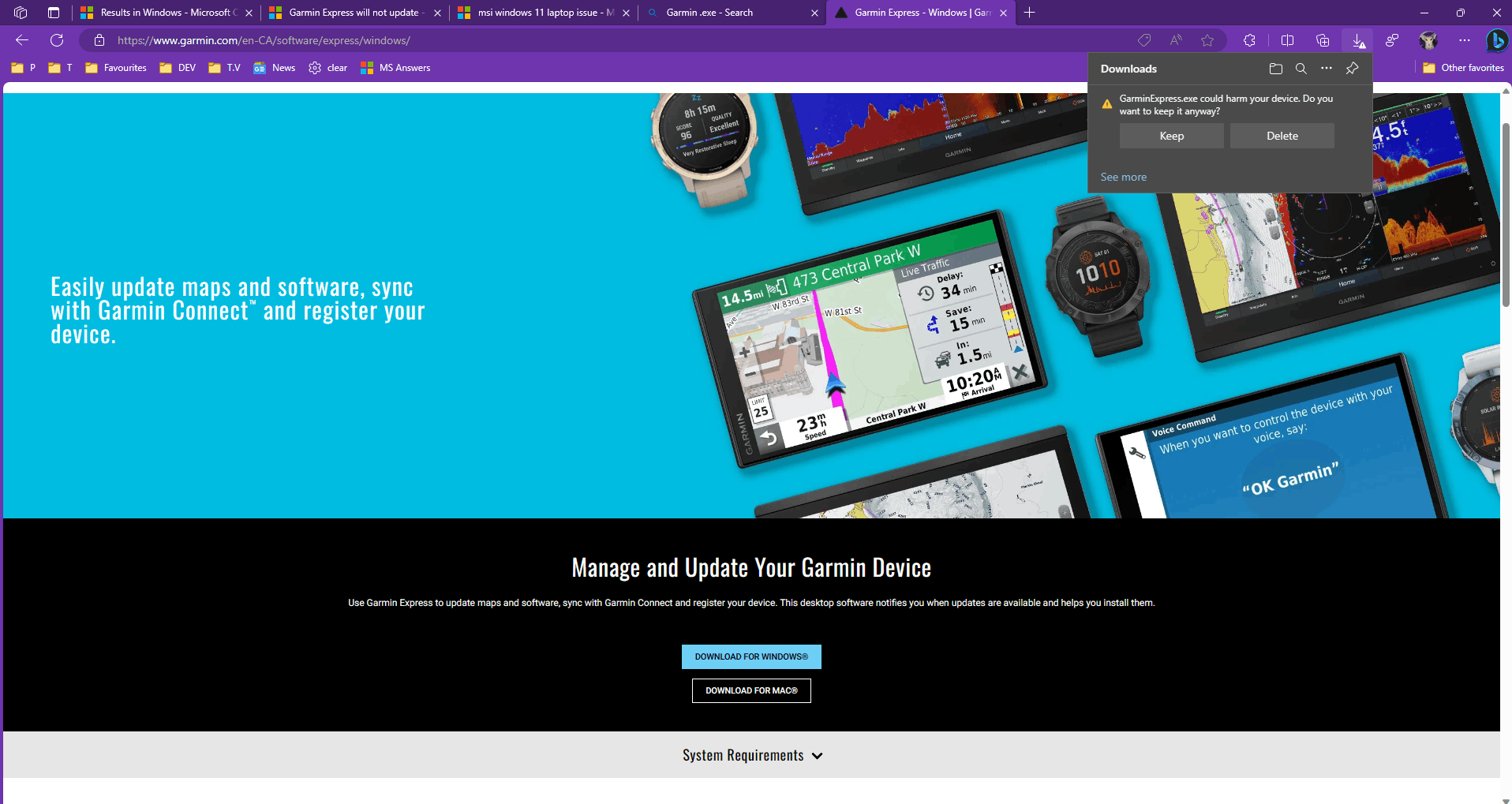Screen dimensions: 1512x804
Task: Click the page vertical scrollbar thumb
Action: tap(1506, 215)
